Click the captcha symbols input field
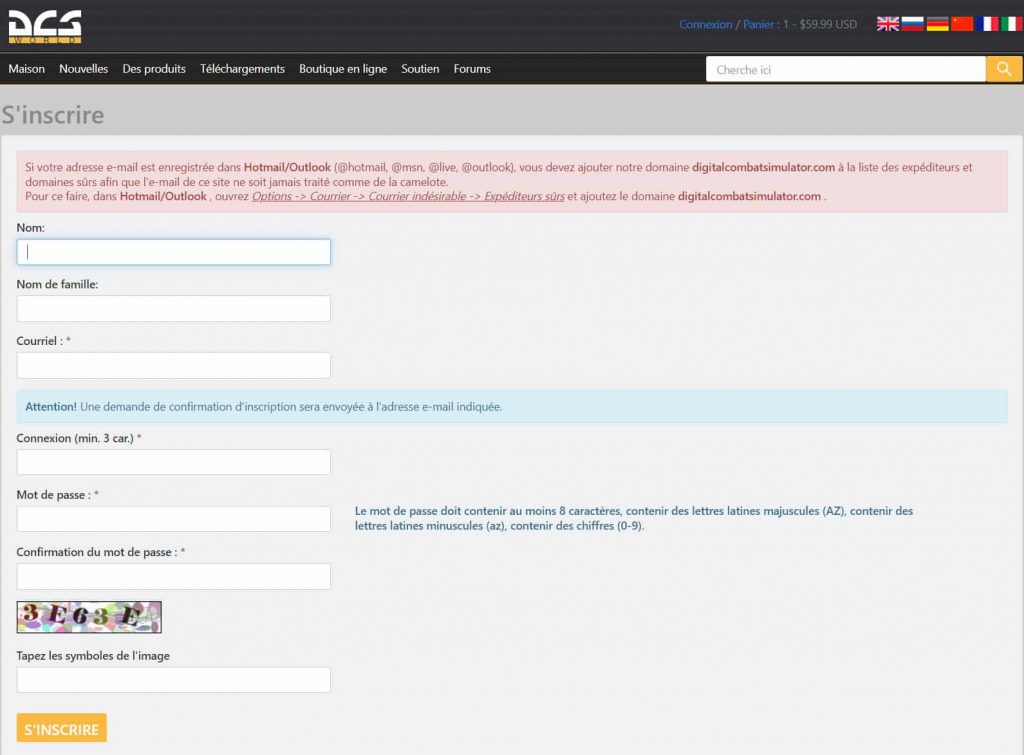The image size is (1024, 755). point(174,679)
